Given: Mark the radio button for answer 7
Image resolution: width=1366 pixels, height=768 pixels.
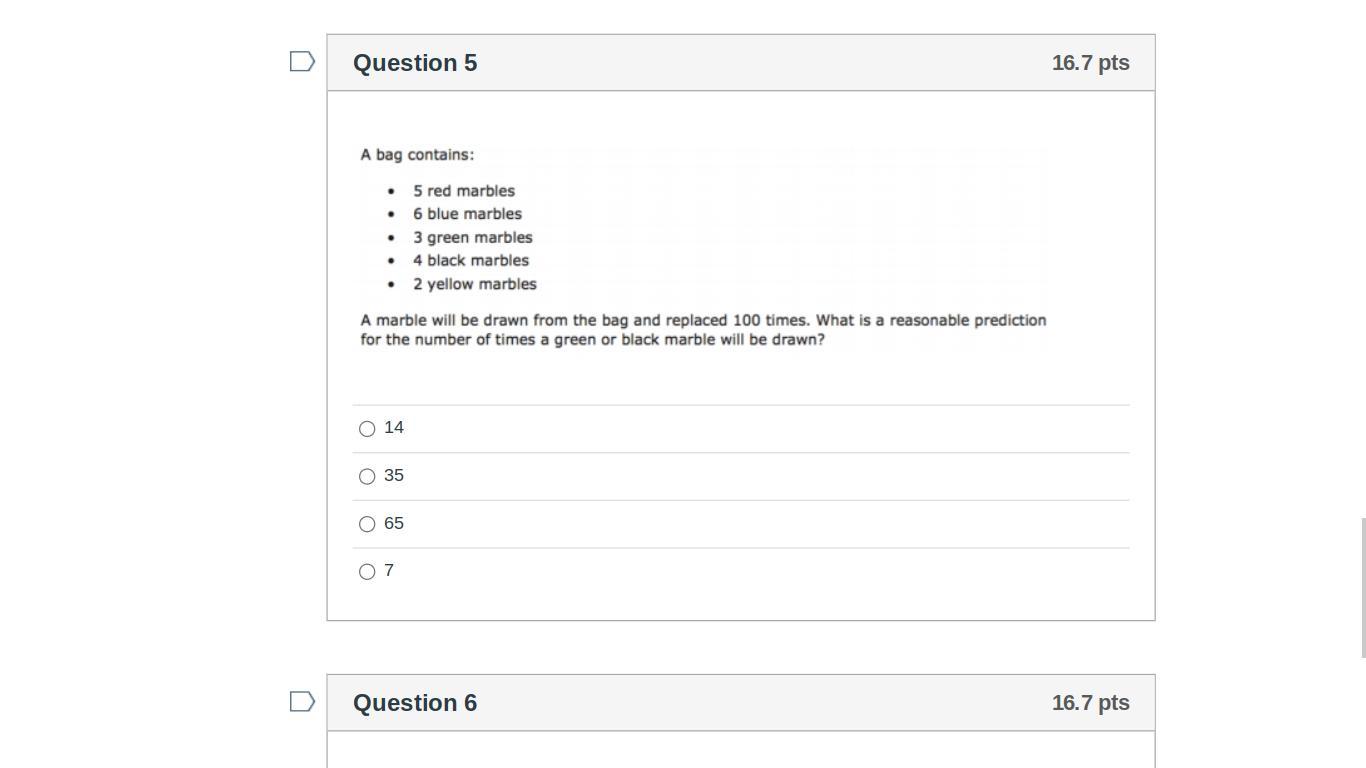Looking at the screenshot, I should click(367, 572).
